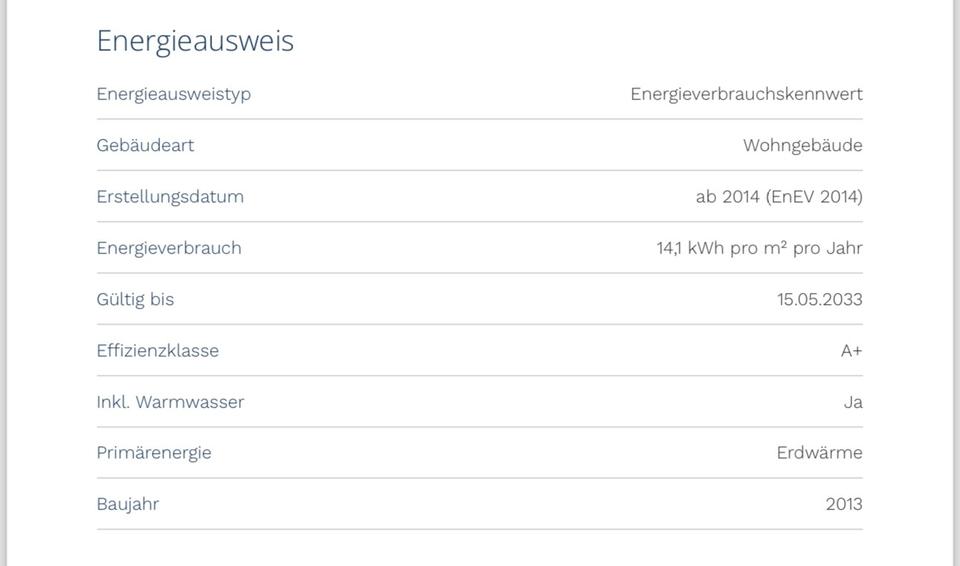Click the Effizienzklasse row label
The width and height of the screenshot is (960, 566).
tap(157, 350)
